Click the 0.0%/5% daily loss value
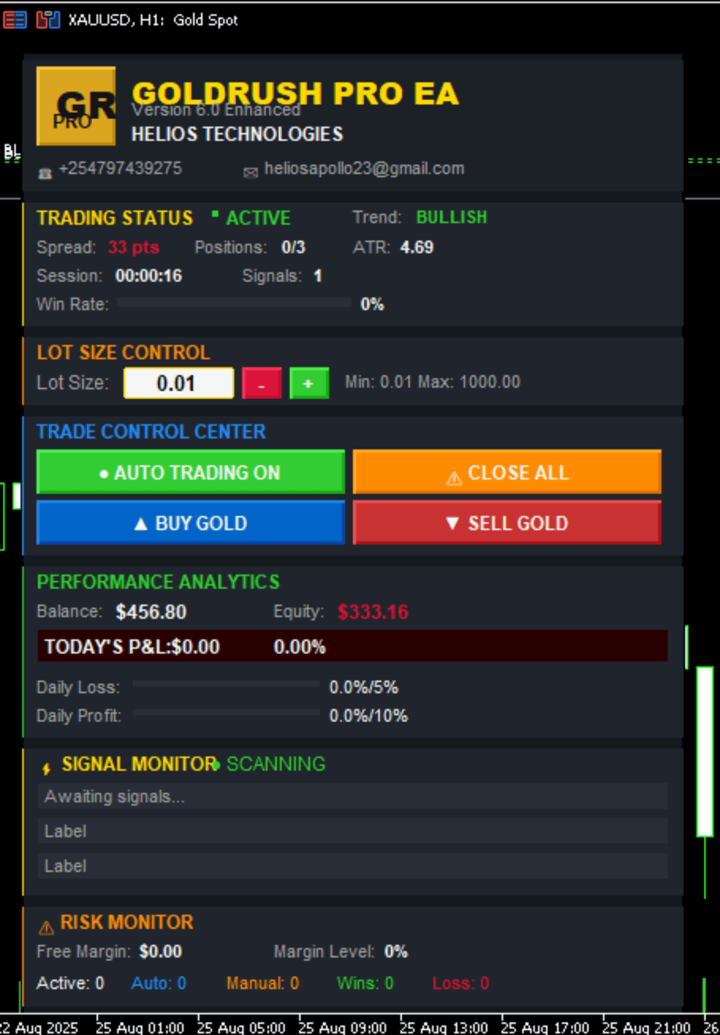 (364, 688)
